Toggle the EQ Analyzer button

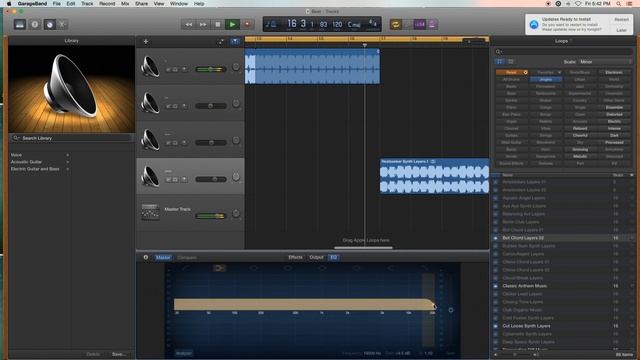pos(184,353)
